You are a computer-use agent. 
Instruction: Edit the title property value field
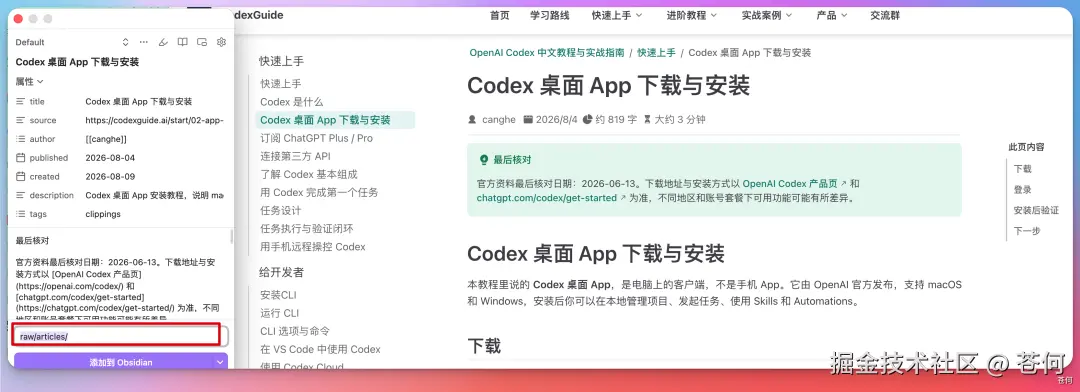pos(155,101)
